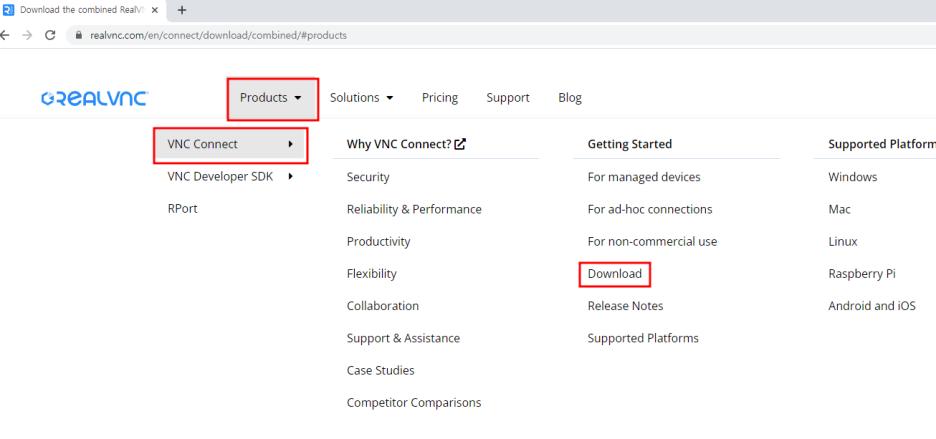Select the Windows platform link
Image resolution: width=936 pixels, height=439 pixels.
(853, 177)
